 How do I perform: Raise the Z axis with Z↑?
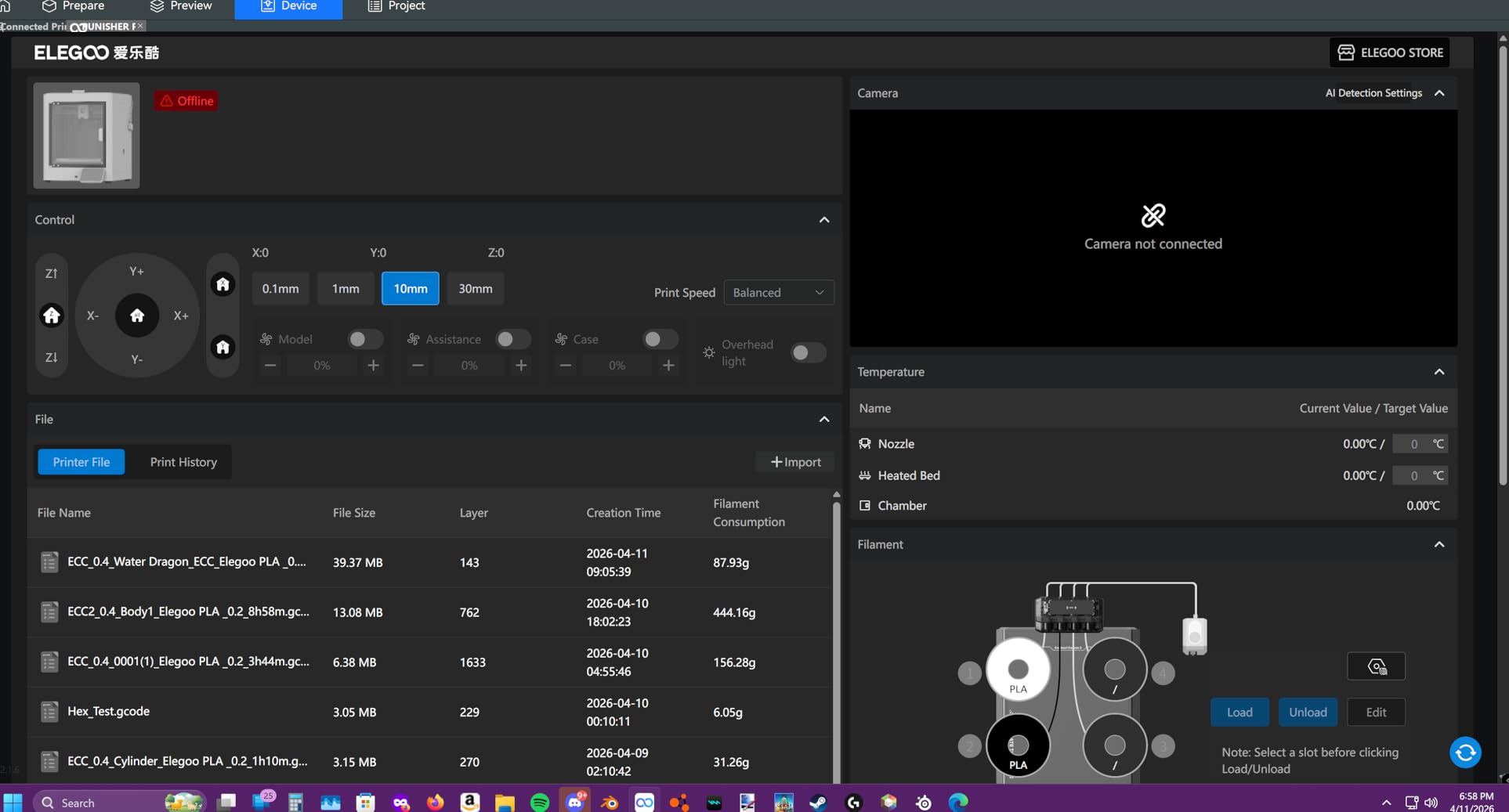51,273
